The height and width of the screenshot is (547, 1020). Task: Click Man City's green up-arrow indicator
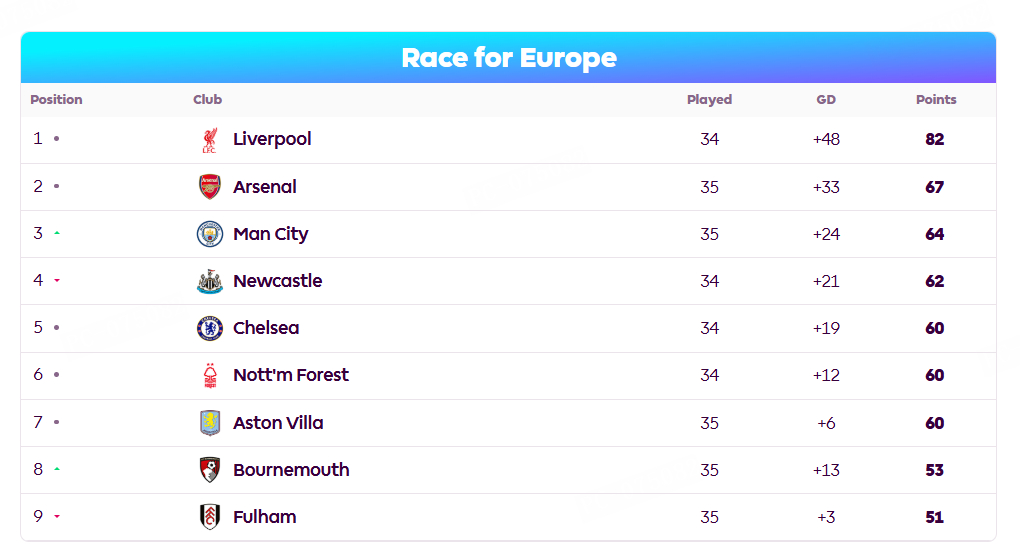click(57, 233)
